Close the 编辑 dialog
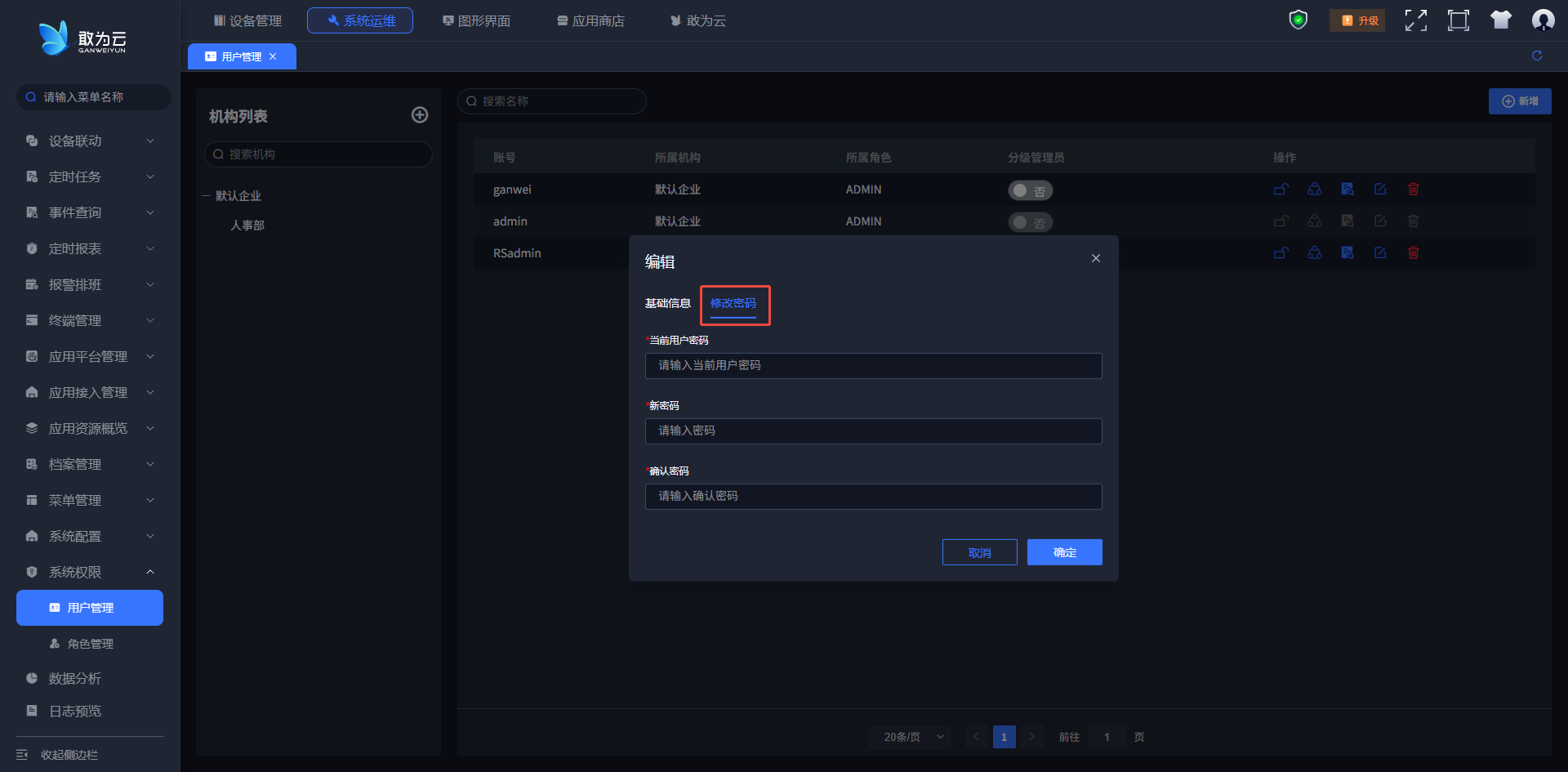Image resolution: width=1568 pixels, height=772 pixels. tap(1096, 258)
